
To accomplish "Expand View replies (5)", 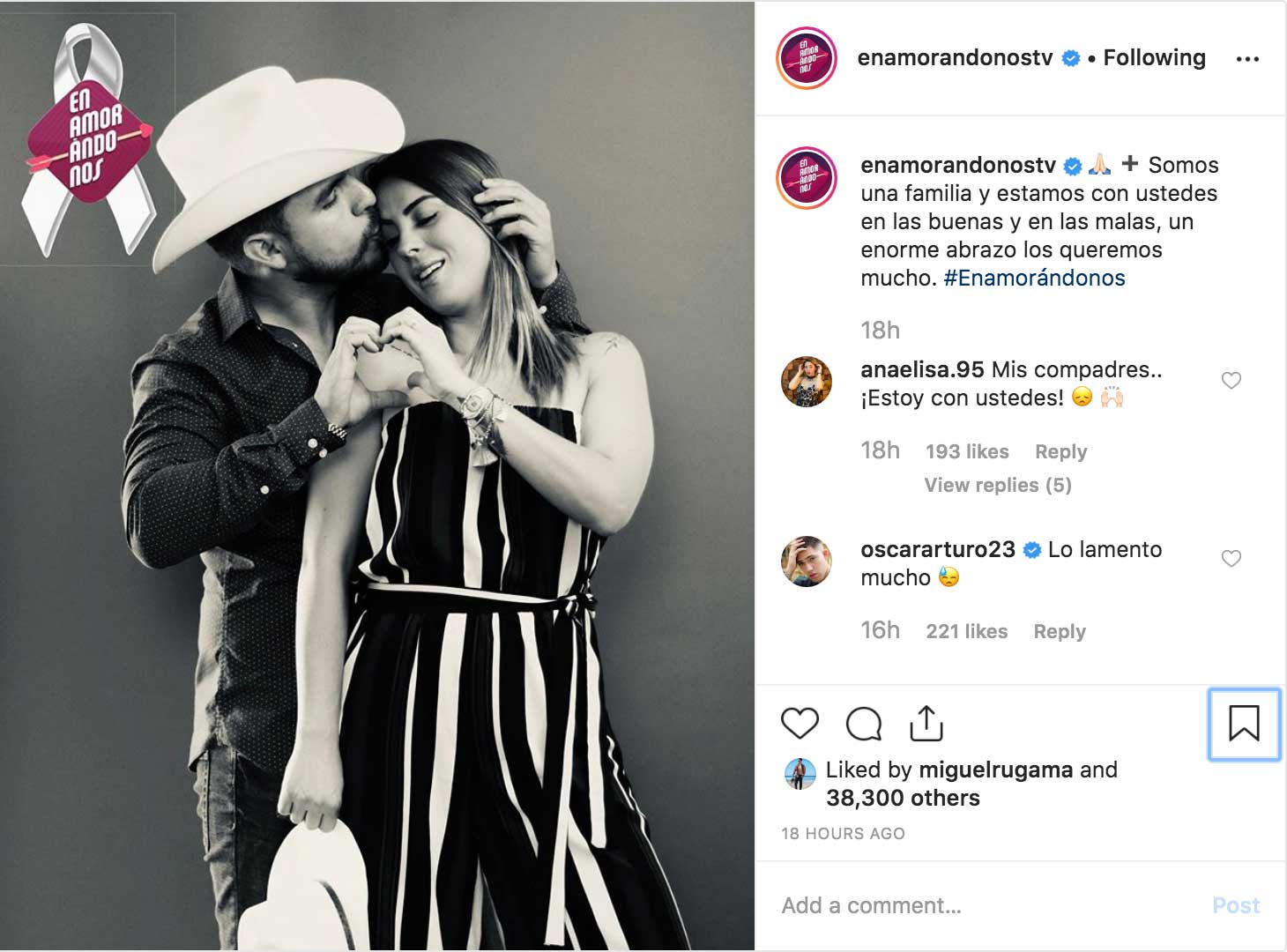I will pos(998,486).
